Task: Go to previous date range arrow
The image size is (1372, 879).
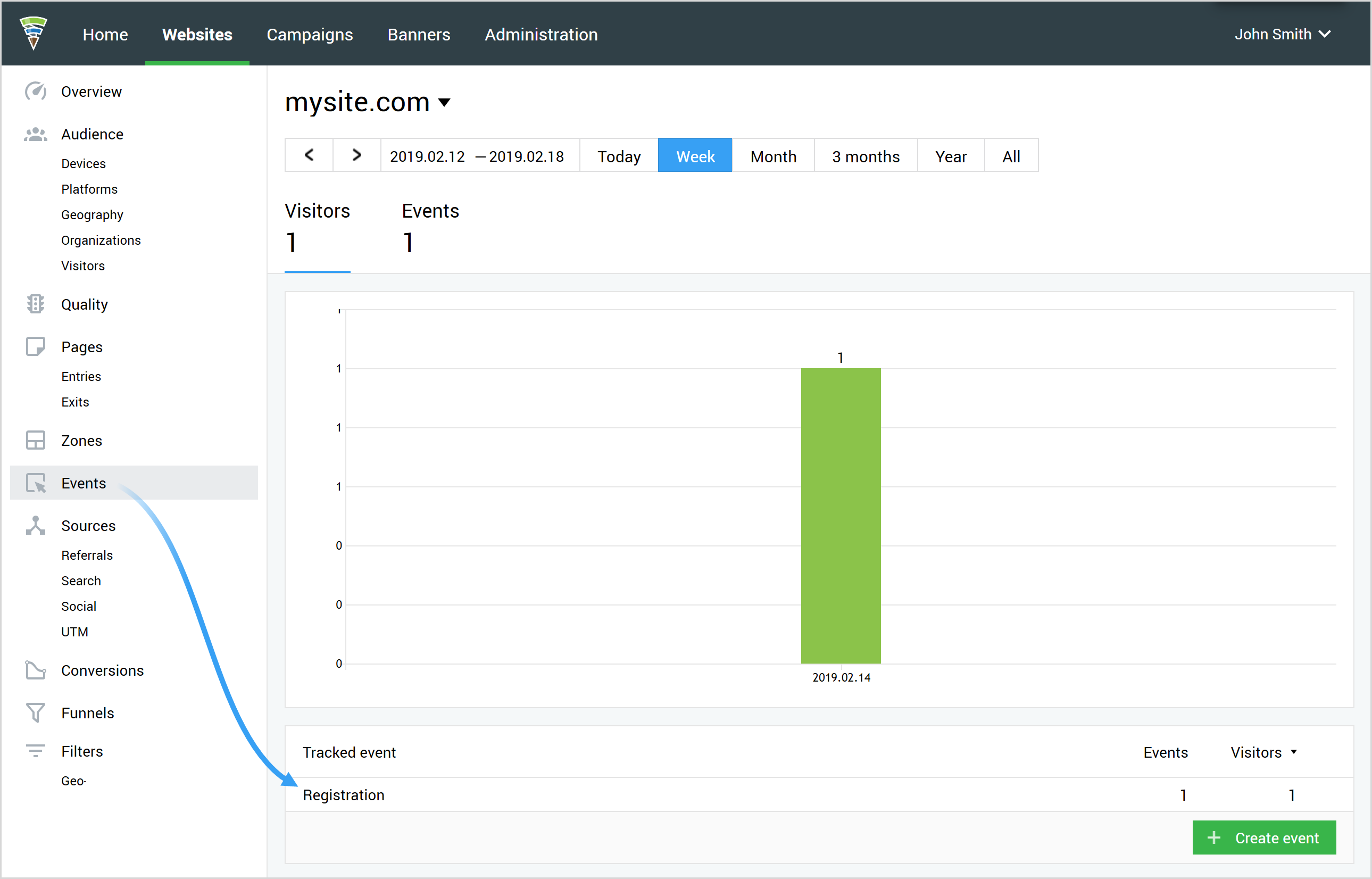Action: coord(309,155)
